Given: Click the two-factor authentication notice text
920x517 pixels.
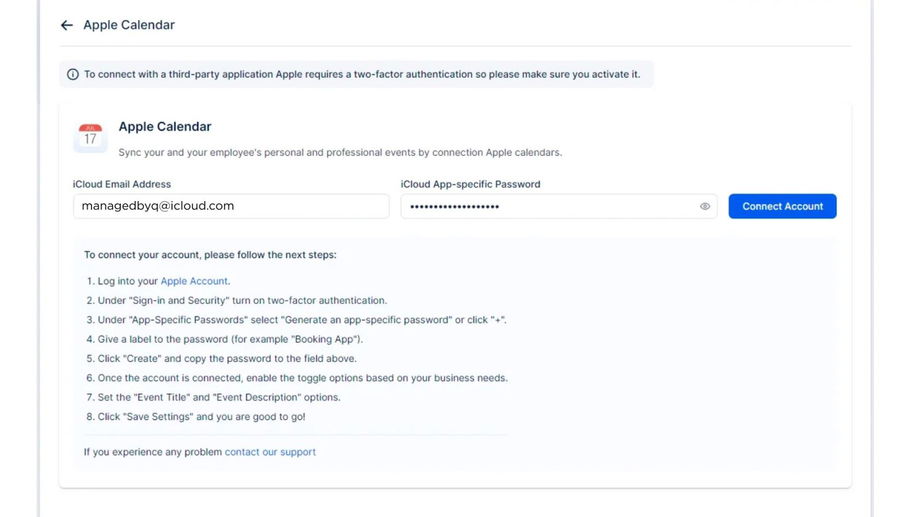Looking at the screenshot, I should pyautogui.click(x=361, y=74).
